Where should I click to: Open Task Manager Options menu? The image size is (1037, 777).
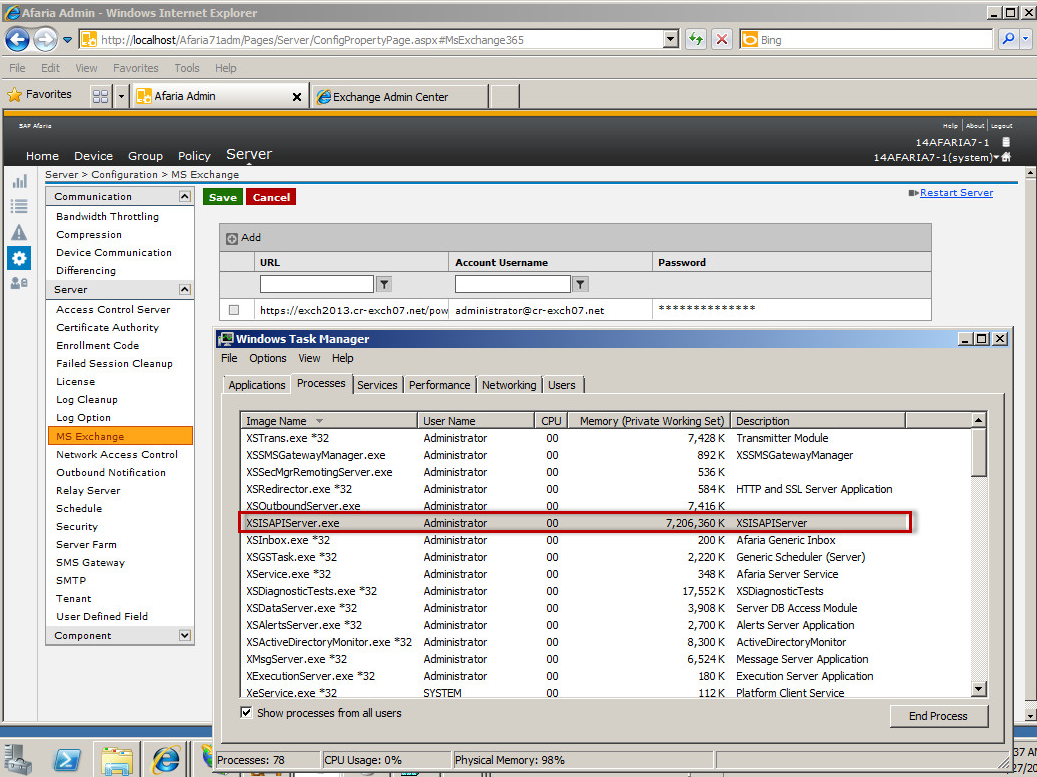tap(268, 358)
